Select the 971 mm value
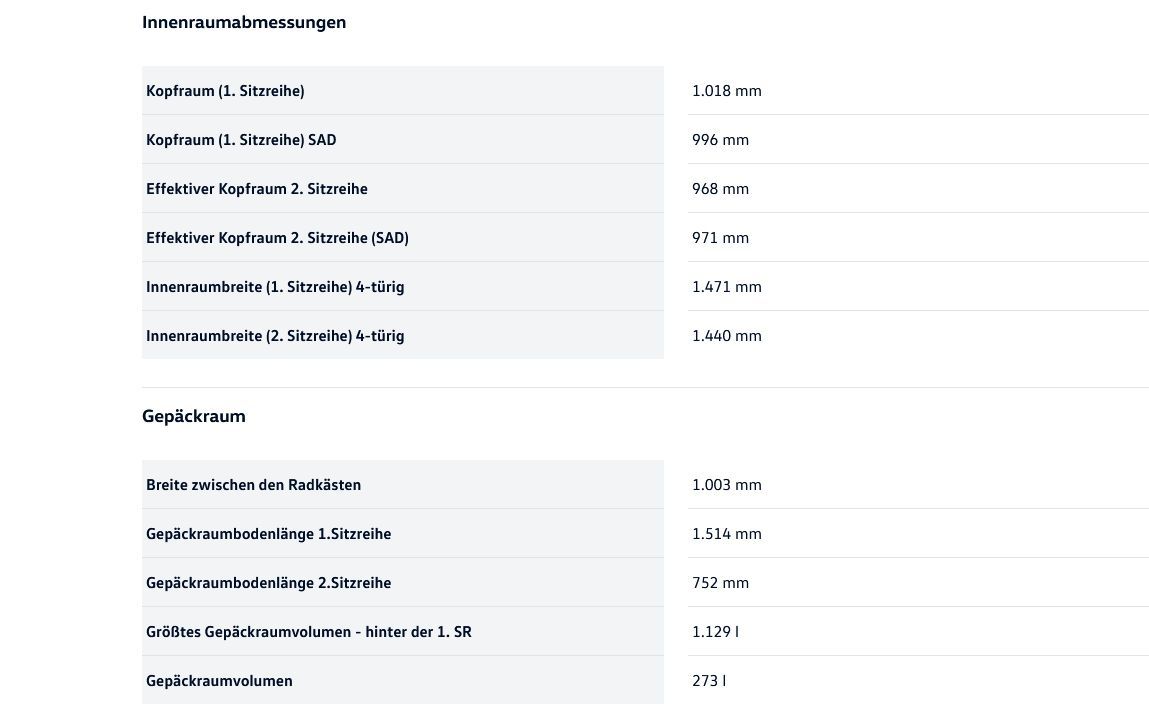This screenshot has height=719, width=1149. pos(720,238)
